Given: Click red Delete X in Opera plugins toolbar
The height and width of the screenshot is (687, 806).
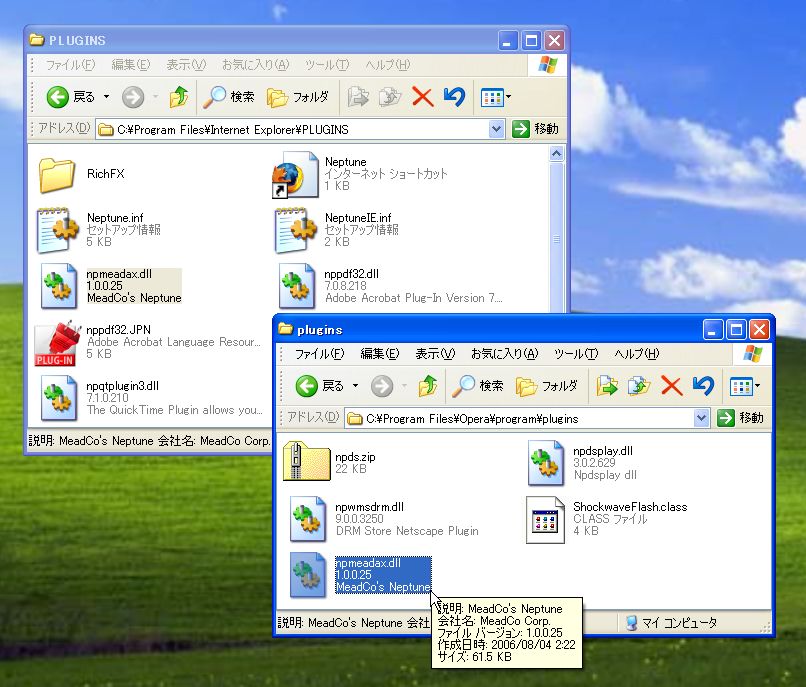Looking at the screenshot, I should pyautogui.click(x=671, y=386).
